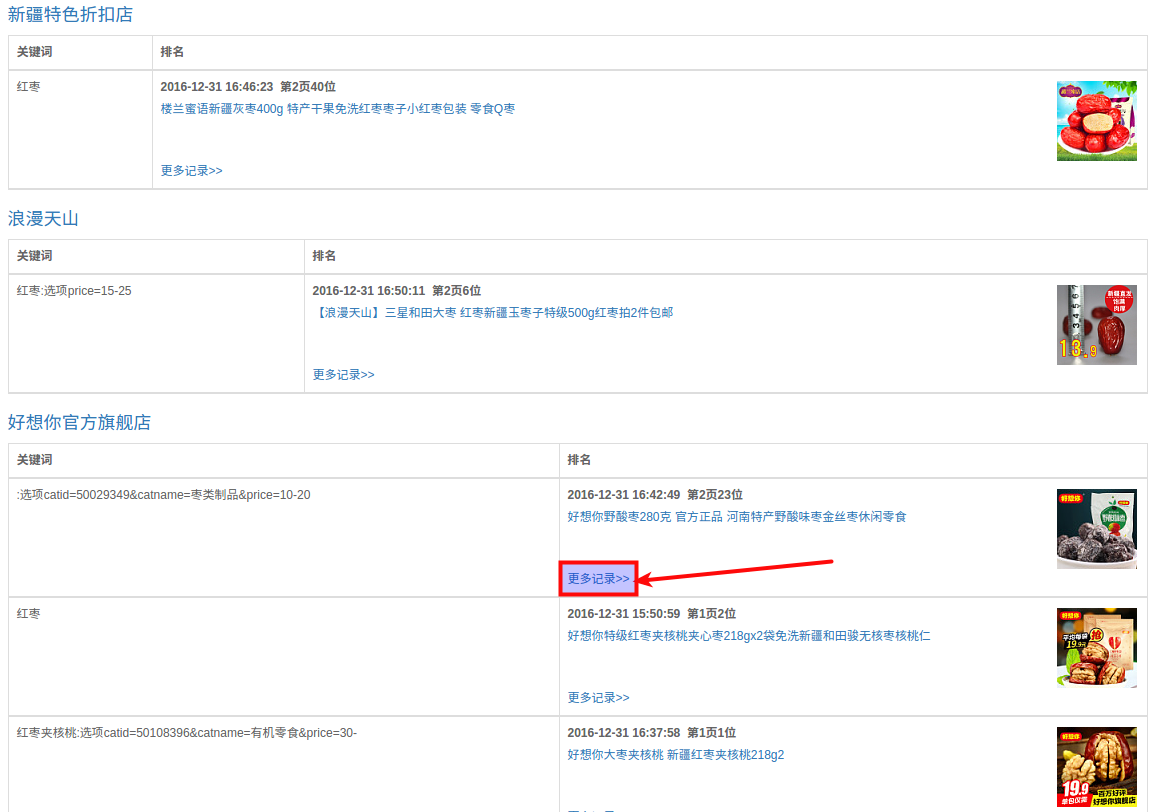Select keyword 红枣:选项price=15-25
Image resolution: width=1153 pixels, height=812 pixels.
coord(74,291)
